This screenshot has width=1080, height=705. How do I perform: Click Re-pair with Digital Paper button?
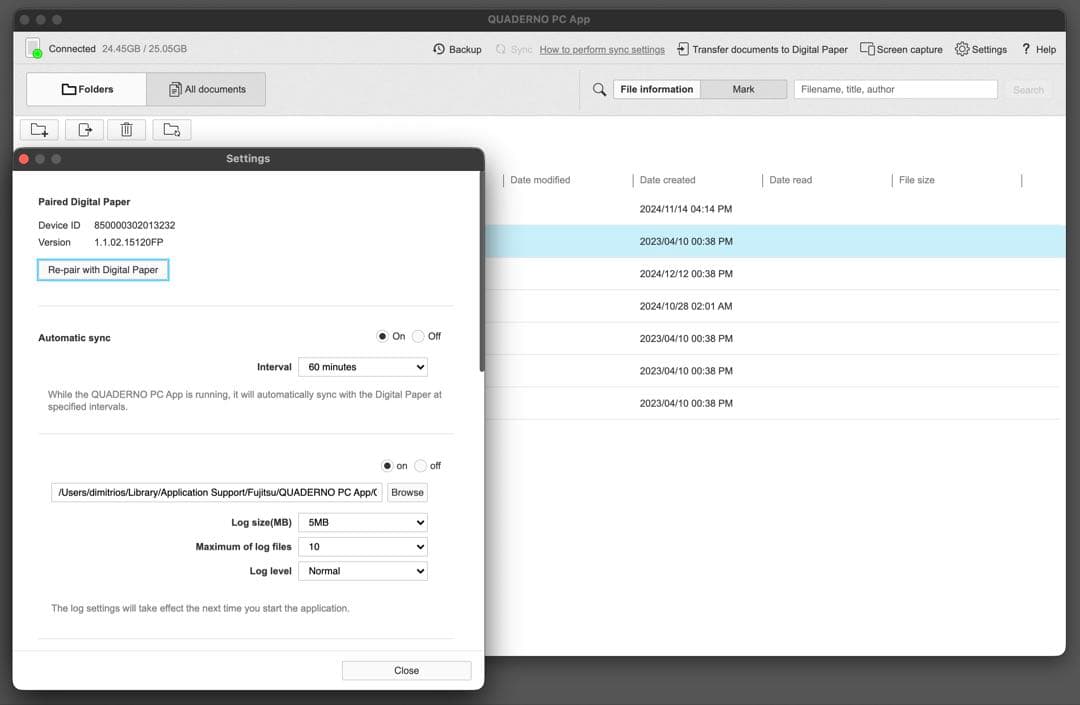point(103,270)
